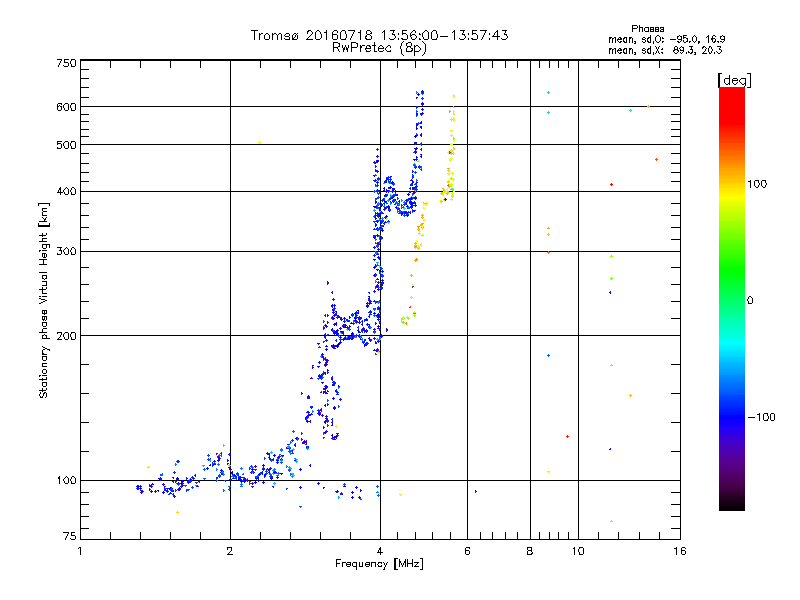Click the x-axis label '2'

click(230, 551)
